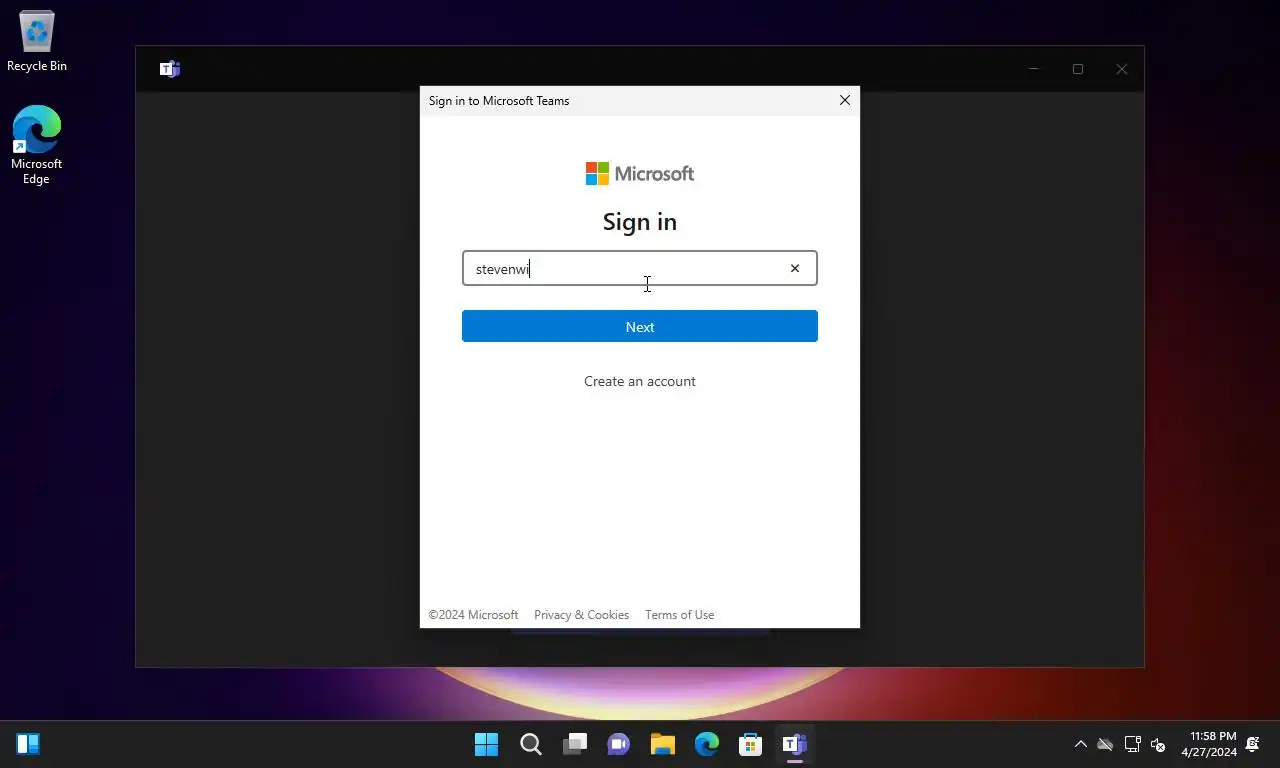
Task: Close the Sign in to Microsoft Teams dialog
Action: click(845, 100)
